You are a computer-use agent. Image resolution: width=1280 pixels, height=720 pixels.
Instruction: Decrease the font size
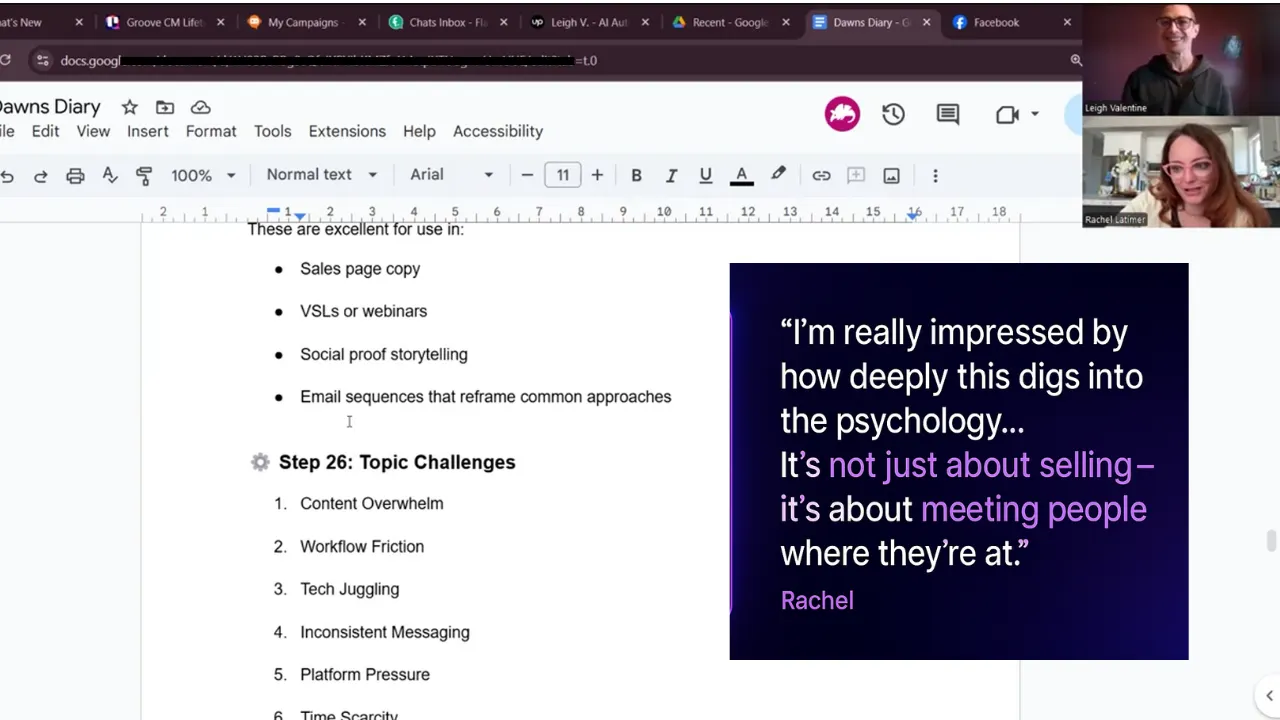[x=527, y=175]
